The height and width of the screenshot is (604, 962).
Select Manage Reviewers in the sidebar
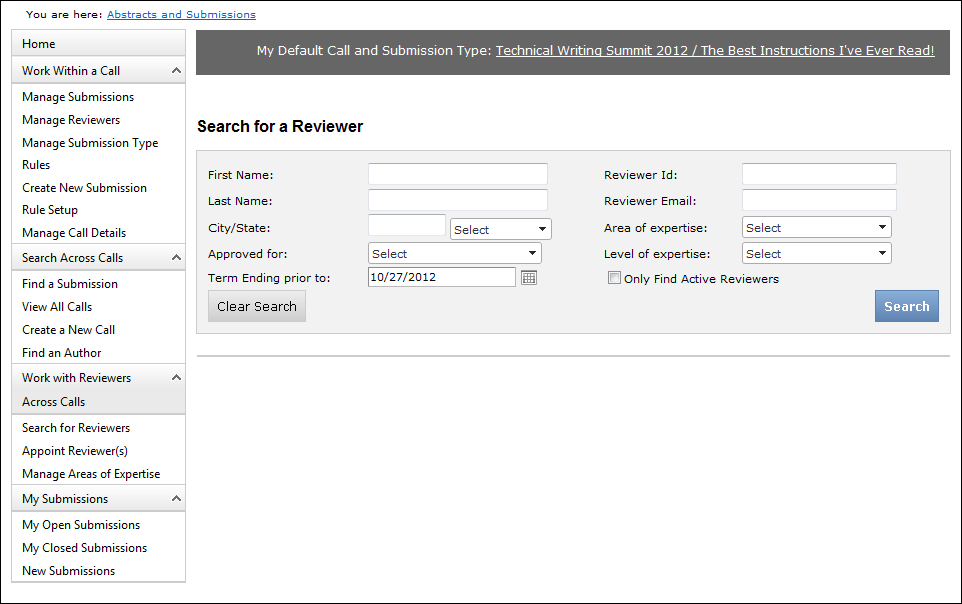70,119
